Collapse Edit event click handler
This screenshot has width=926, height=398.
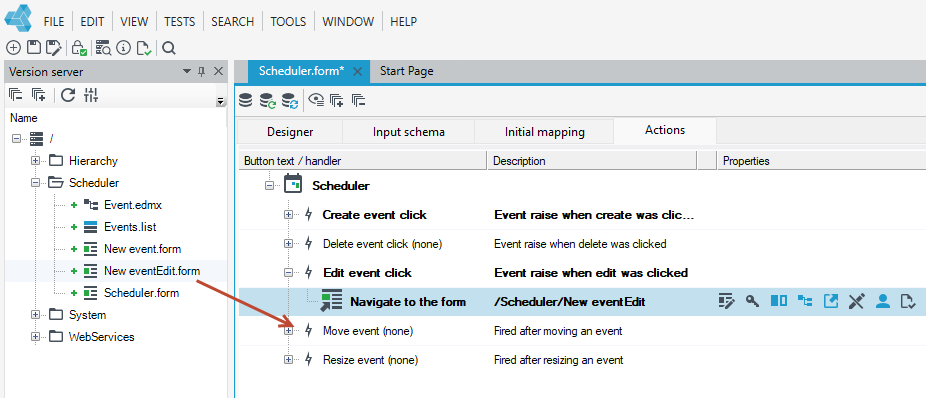pyautogui.click(x=288, y=273)
